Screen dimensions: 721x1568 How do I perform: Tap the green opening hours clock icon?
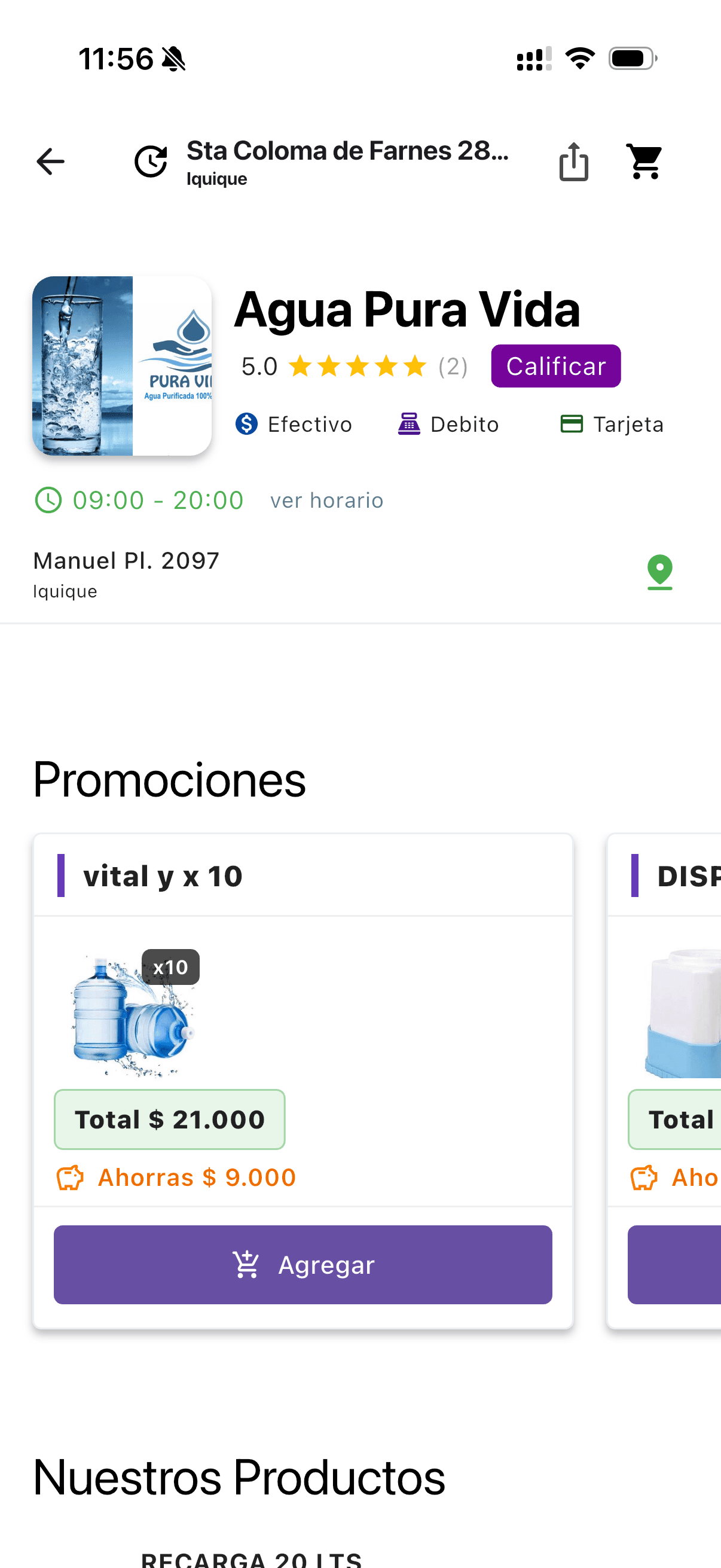(48, 501)
